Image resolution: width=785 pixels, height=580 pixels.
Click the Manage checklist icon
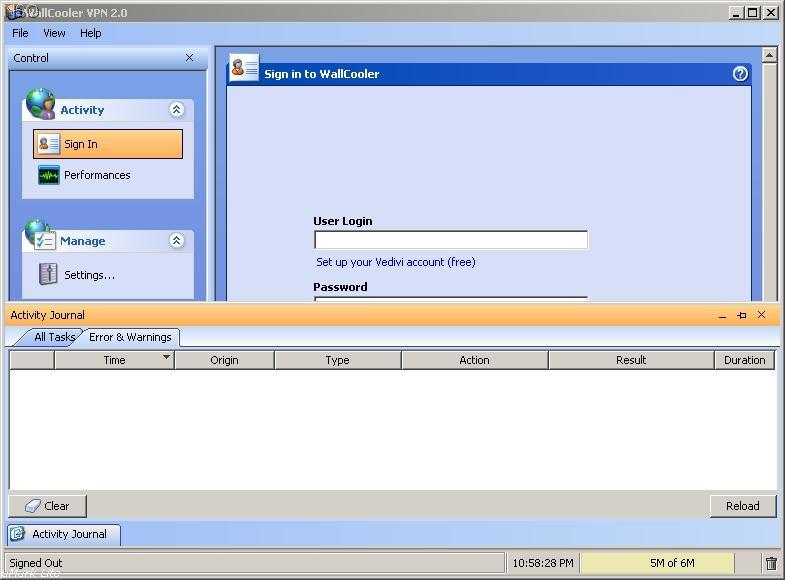click(41, 235)
